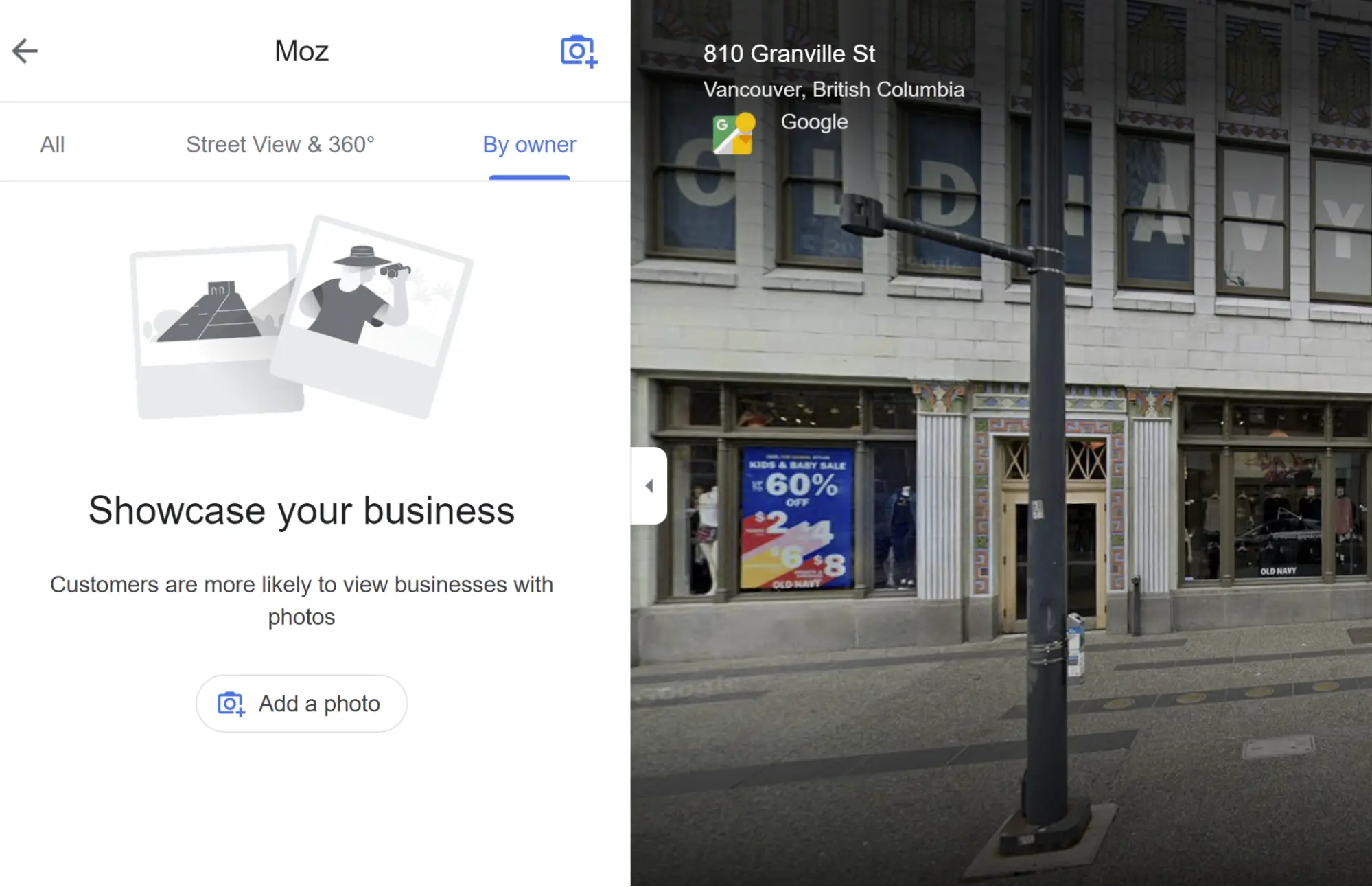The height and width of the screenshot is (887, 1372).
Task: Click the add photo camera icon in header
Action: (x=579, y=51)
